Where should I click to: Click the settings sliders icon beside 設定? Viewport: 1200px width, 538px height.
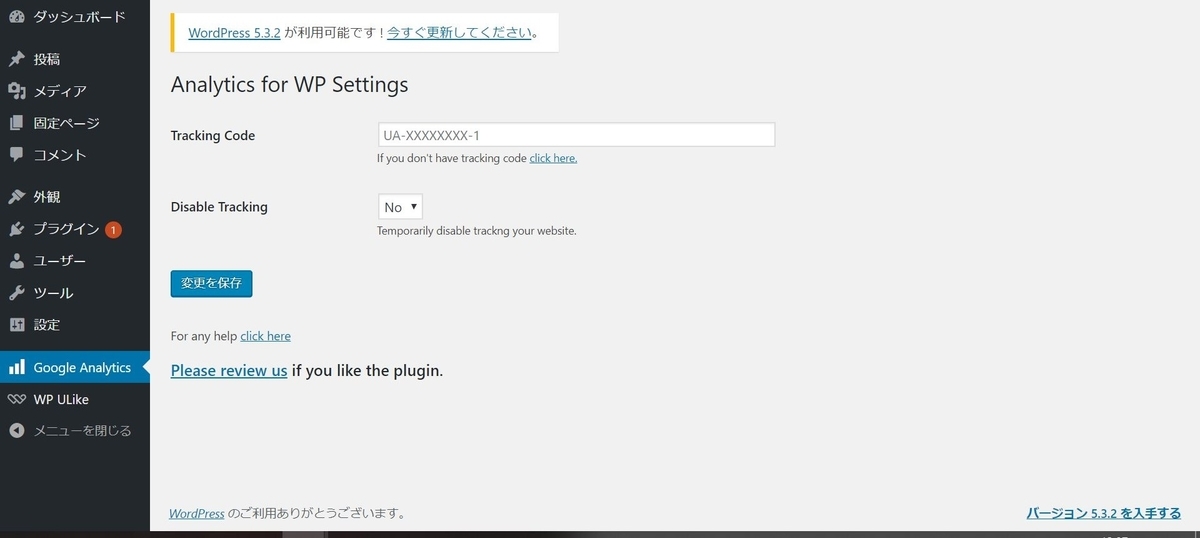[x=16, y=325]
